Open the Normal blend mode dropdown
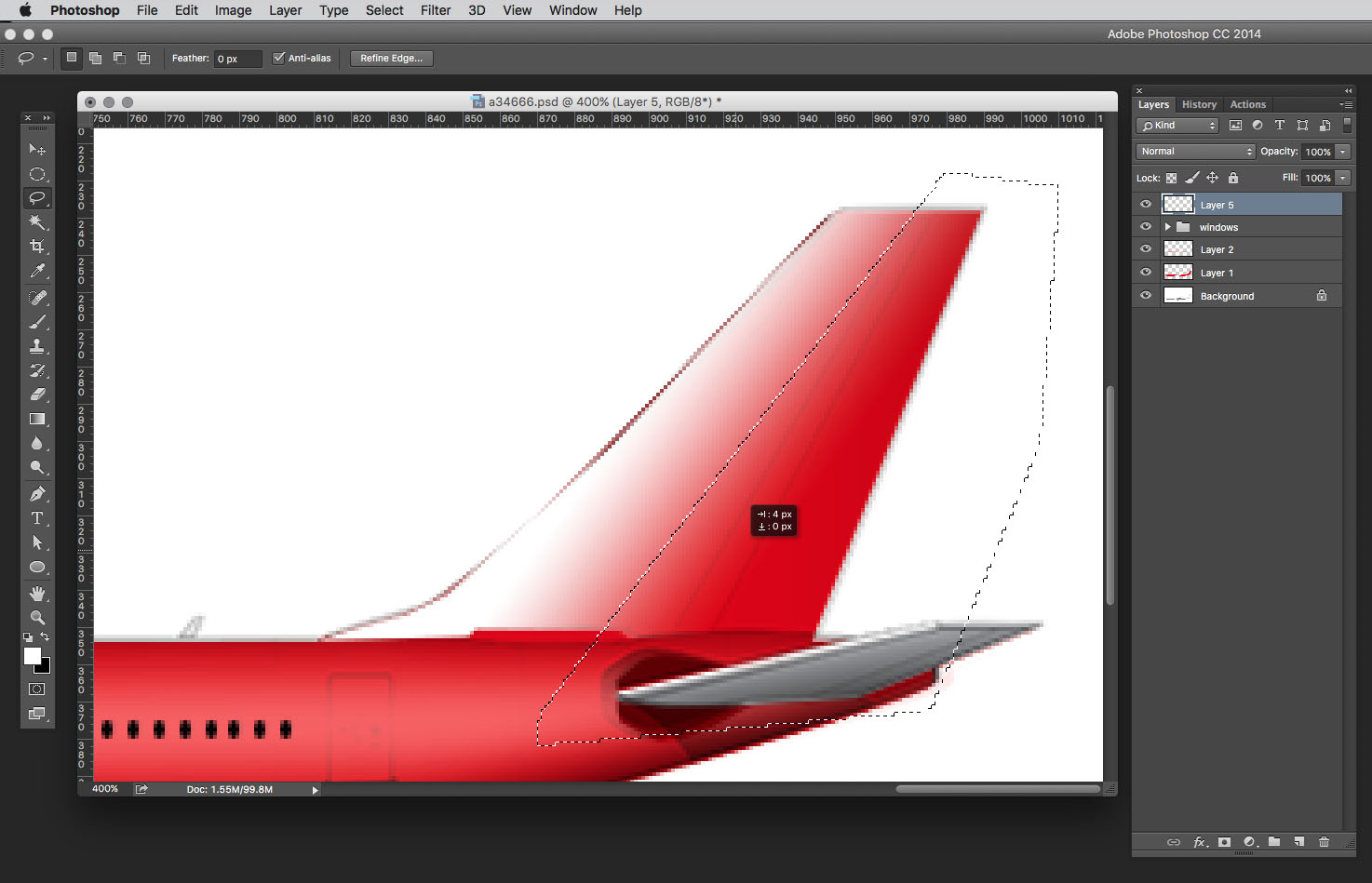This screenshot has height=883, width=1372. (1195, 152)
